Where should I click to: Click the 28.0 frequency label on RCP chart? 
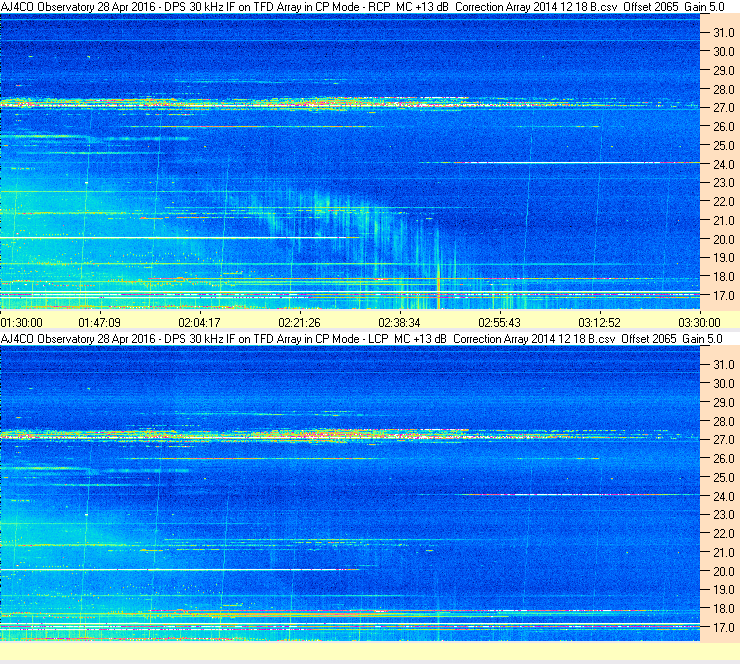click(723, 89)
